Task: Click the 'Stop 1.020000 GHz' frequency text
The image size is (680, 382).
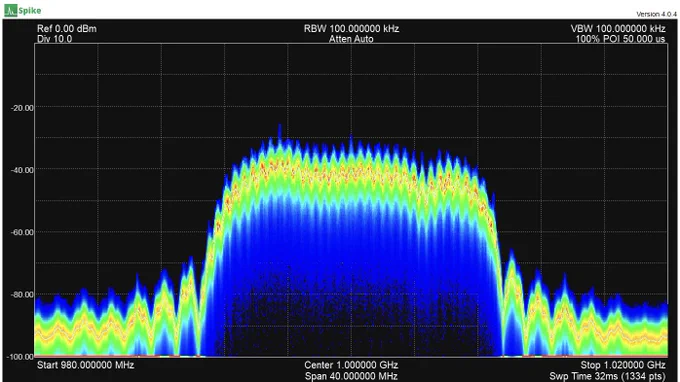Action: (x=623, y=365)
